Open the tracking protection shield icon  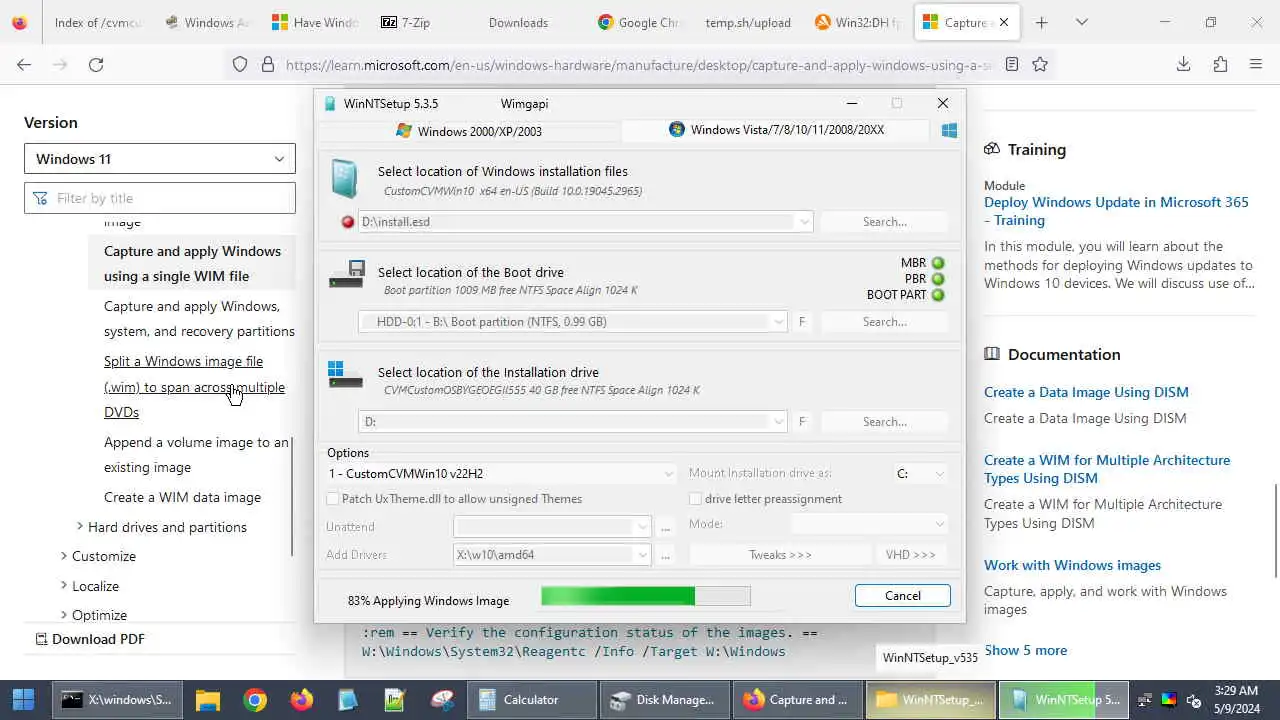240,64
